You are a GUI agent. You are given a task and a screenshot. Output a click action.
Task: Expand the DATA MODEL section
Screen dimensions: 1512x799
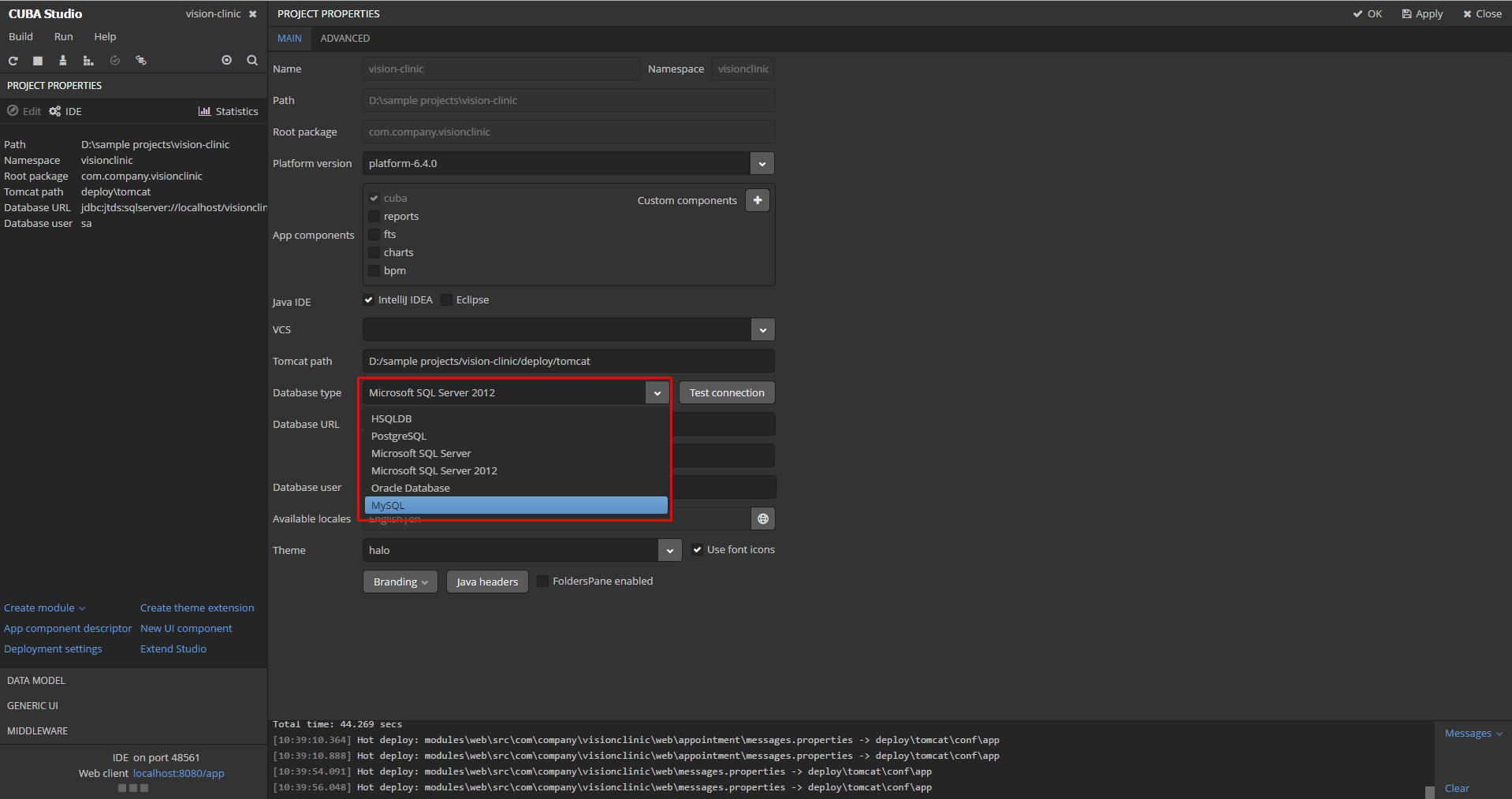click(x=134, y=681)
